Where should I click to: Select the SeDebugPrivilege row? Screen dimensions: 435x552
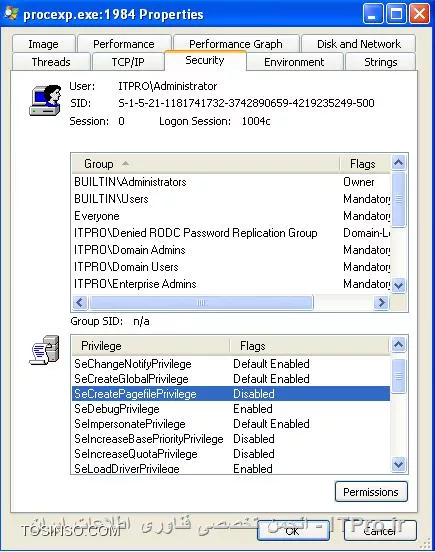point(231,409)
